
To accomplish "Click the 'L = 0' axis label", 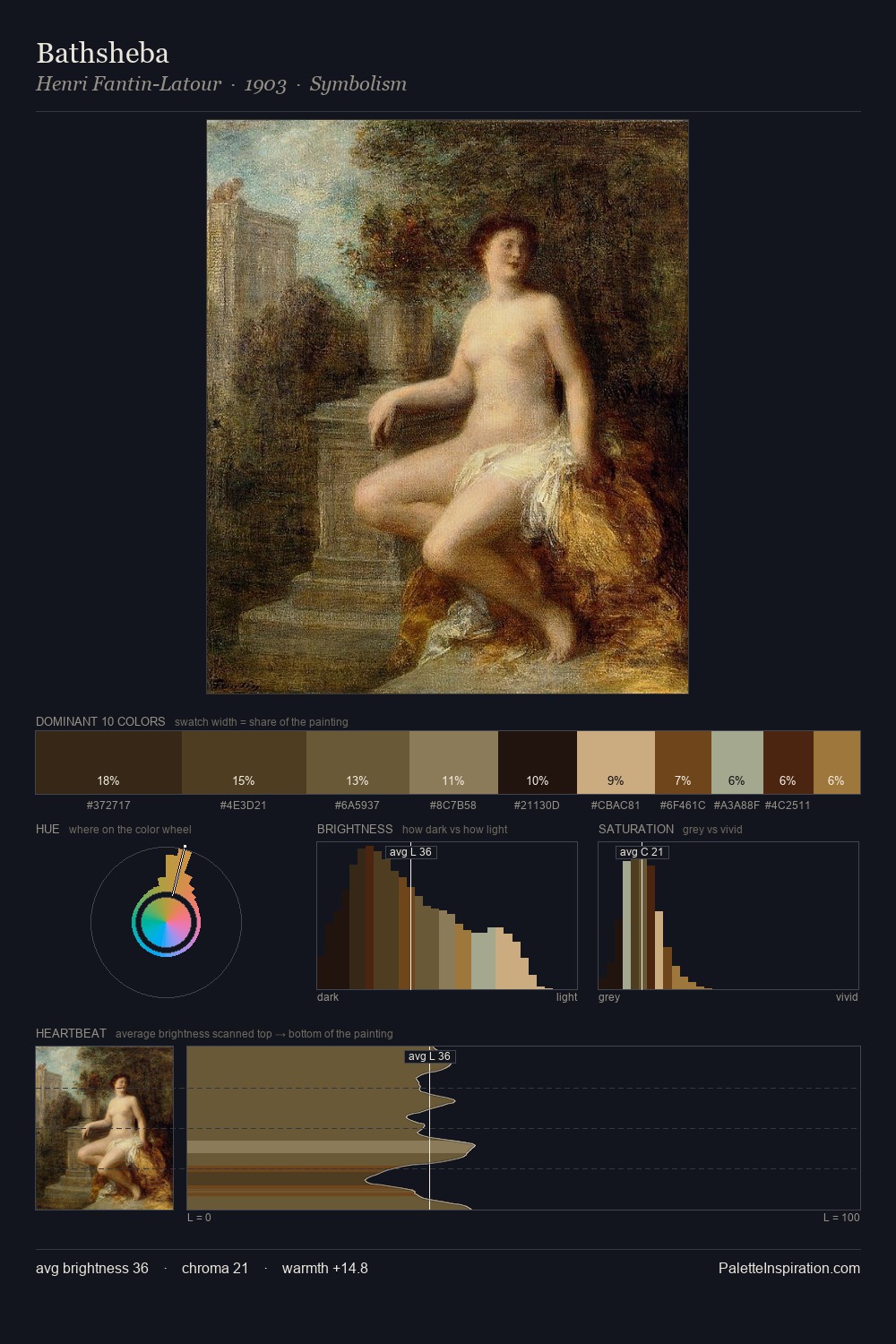I will tap(199, 1217).
